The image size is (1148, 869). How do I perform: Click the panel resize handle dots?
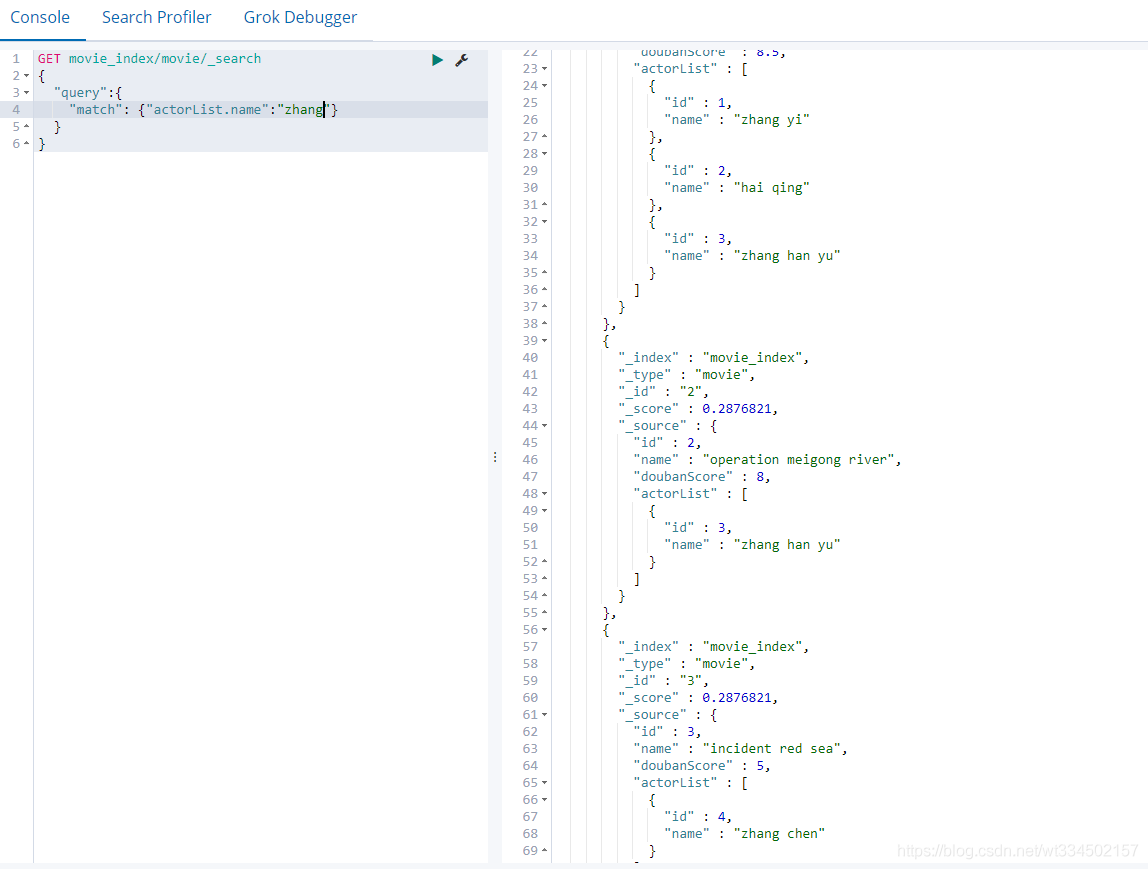495,457
